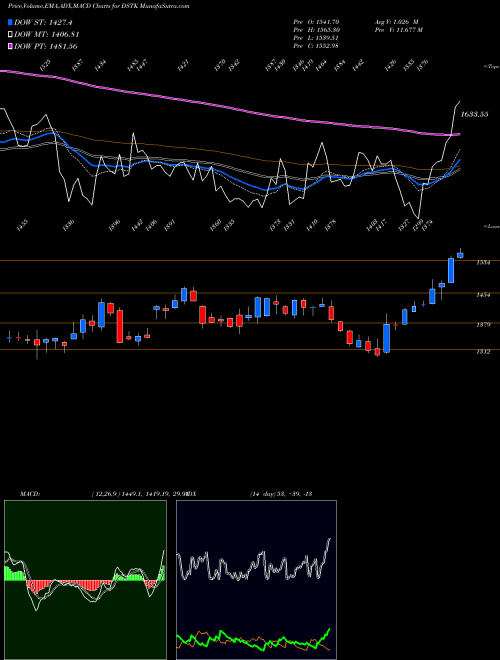
Task: Click the Pre V: 11.677 M value
Action: 399,30
